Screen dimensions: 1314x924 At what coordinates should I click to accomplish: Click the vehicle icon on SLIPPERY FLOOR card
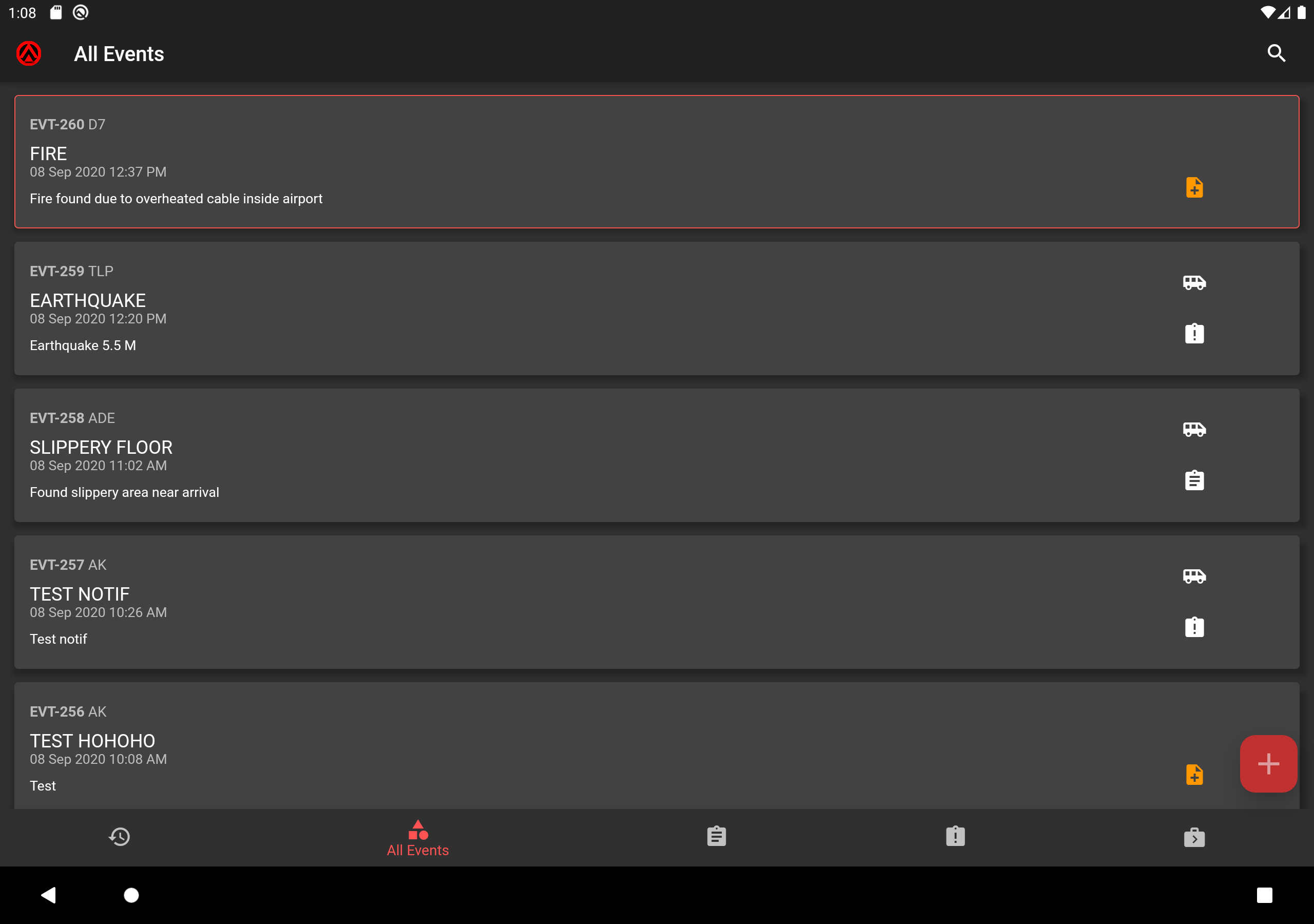pyautogui.click(x=1194, y=429)
